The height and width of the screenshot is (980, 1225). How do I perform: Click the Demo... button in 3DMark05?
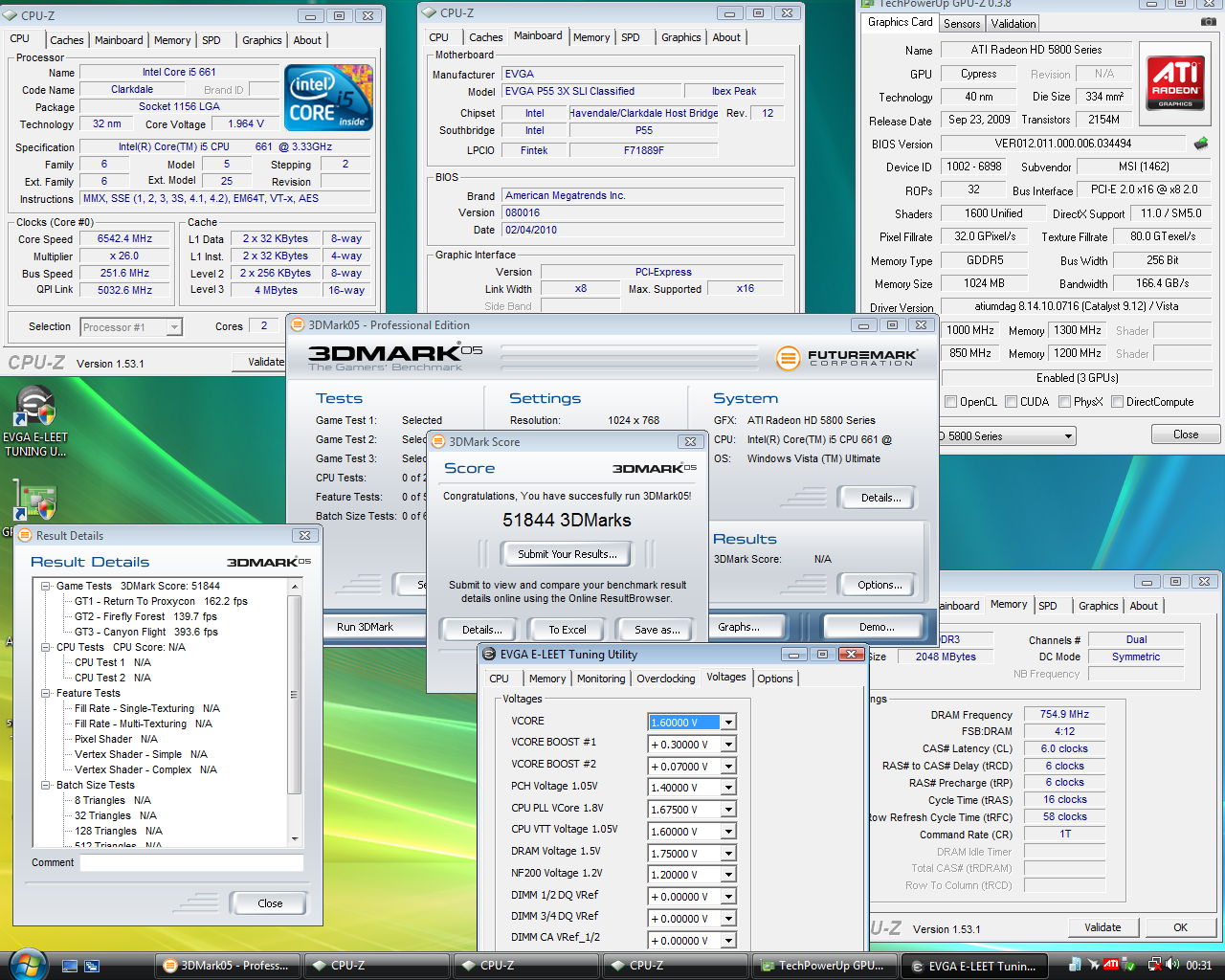(x=877, y=627)
